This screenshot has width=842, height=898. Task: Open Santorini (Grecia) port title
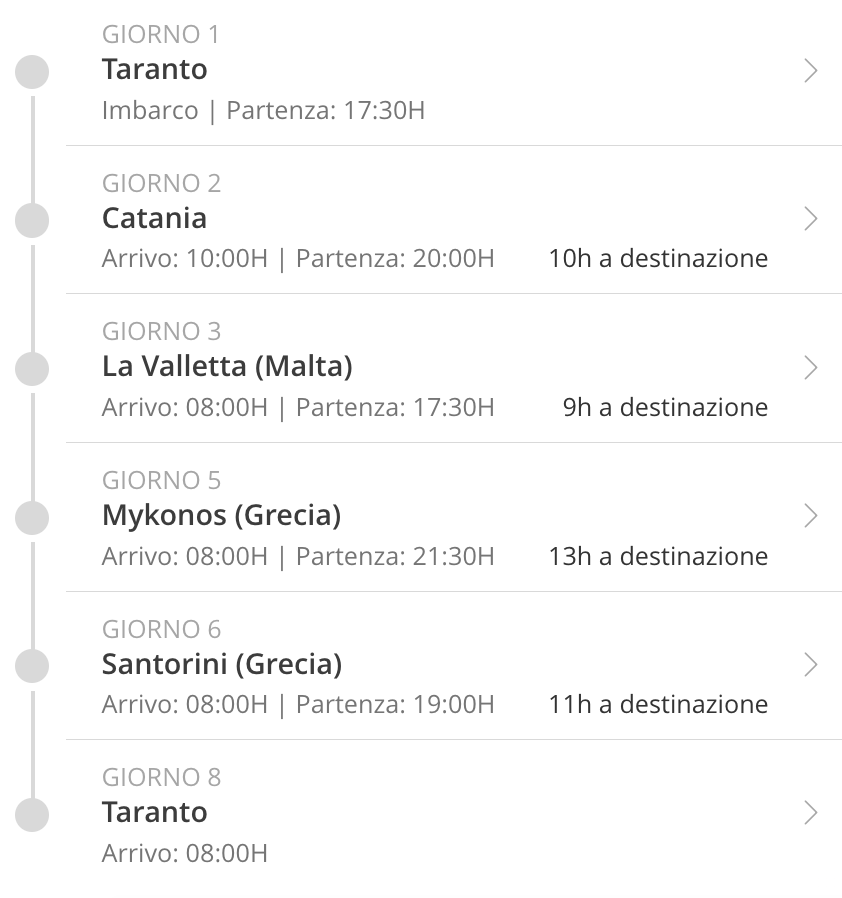coord(222,664)
